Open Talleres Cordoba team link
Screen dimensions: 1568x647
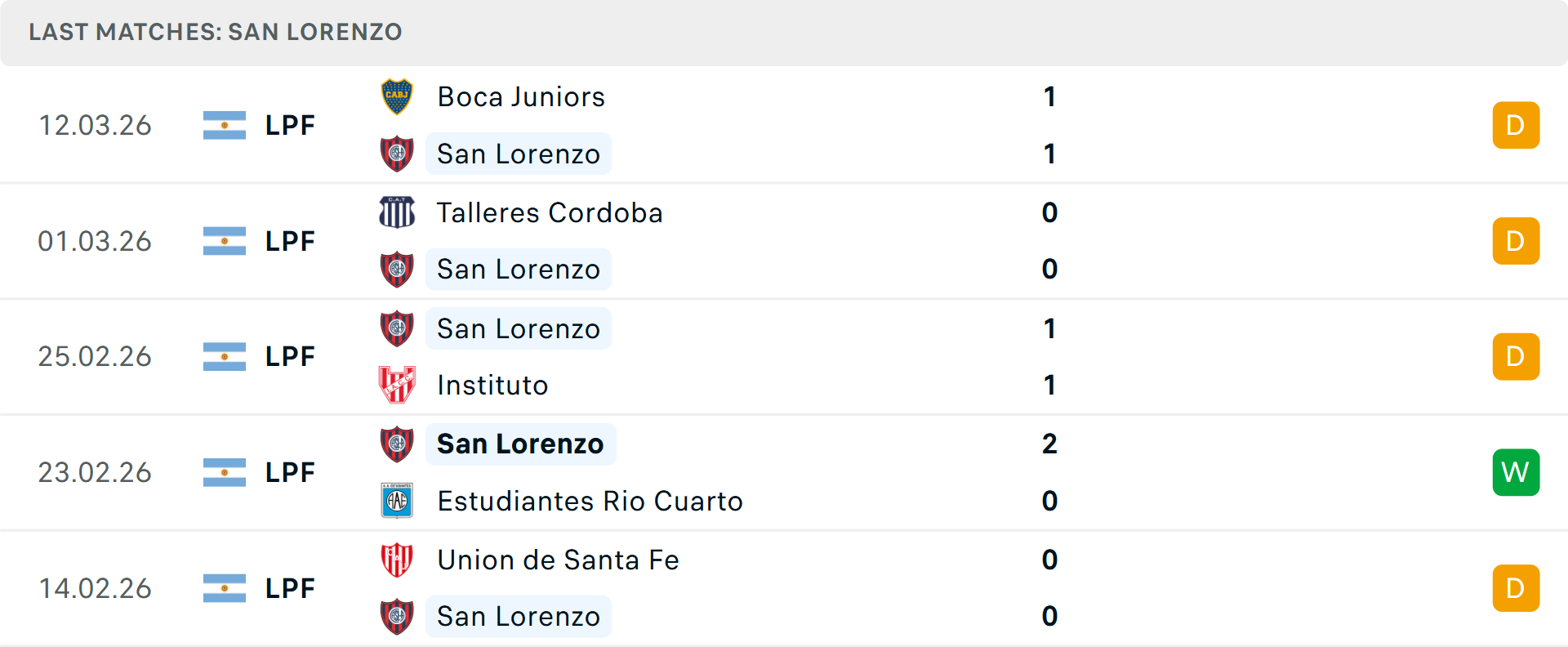(x=550, y=212)
